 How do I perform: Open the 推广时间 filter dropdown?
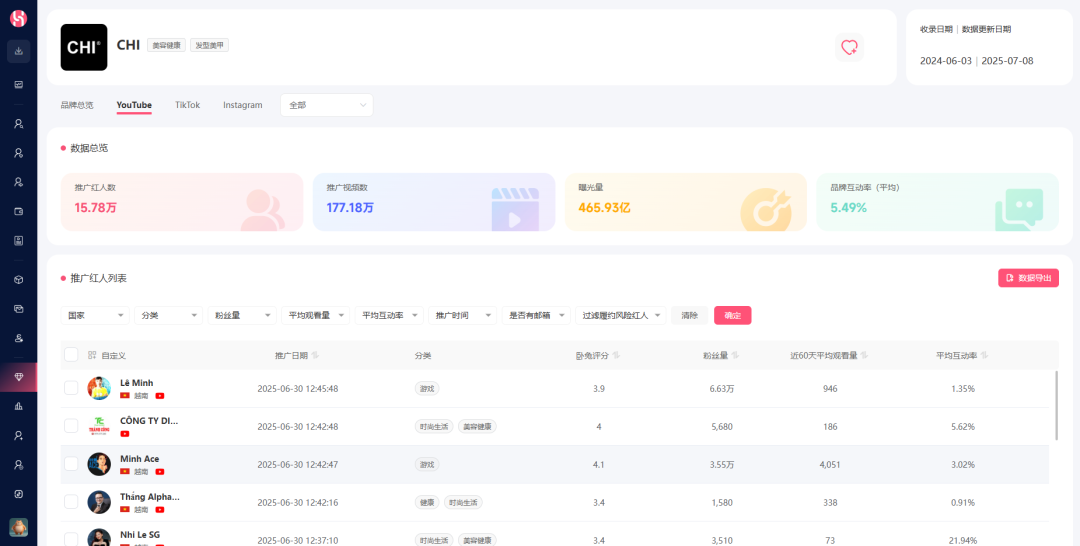(462, 315)
